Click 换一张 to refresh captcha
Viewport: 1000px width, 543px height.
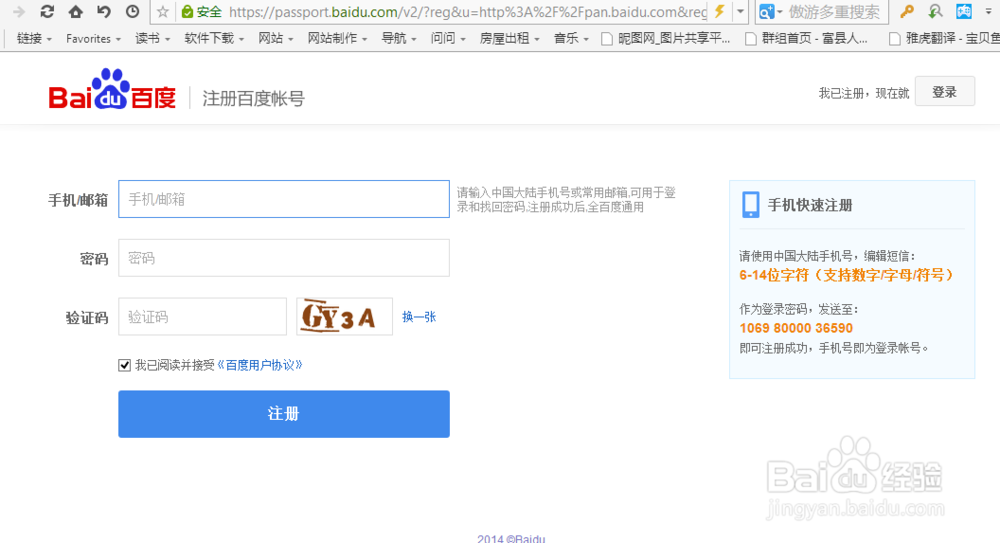coord(419,316)
